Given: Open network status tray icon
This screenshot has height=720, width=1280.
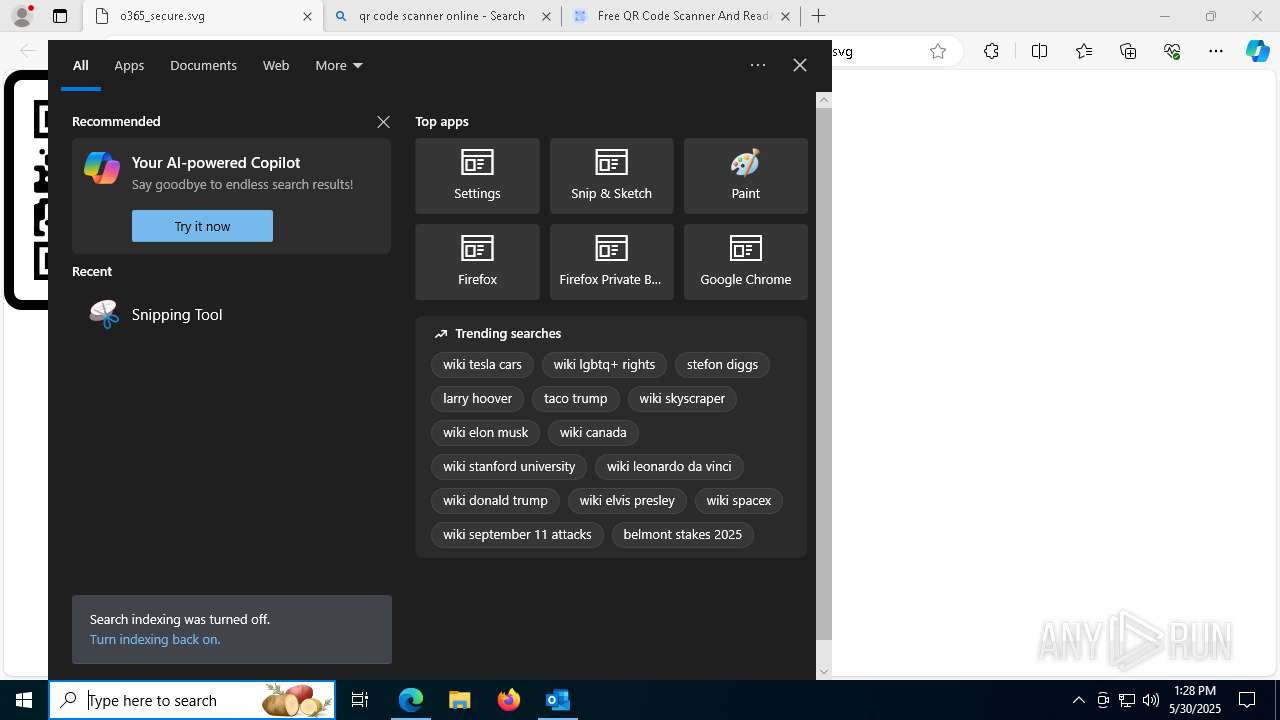Looking at the screenshot, I should pyautogui.click(x=1127, y=700).
